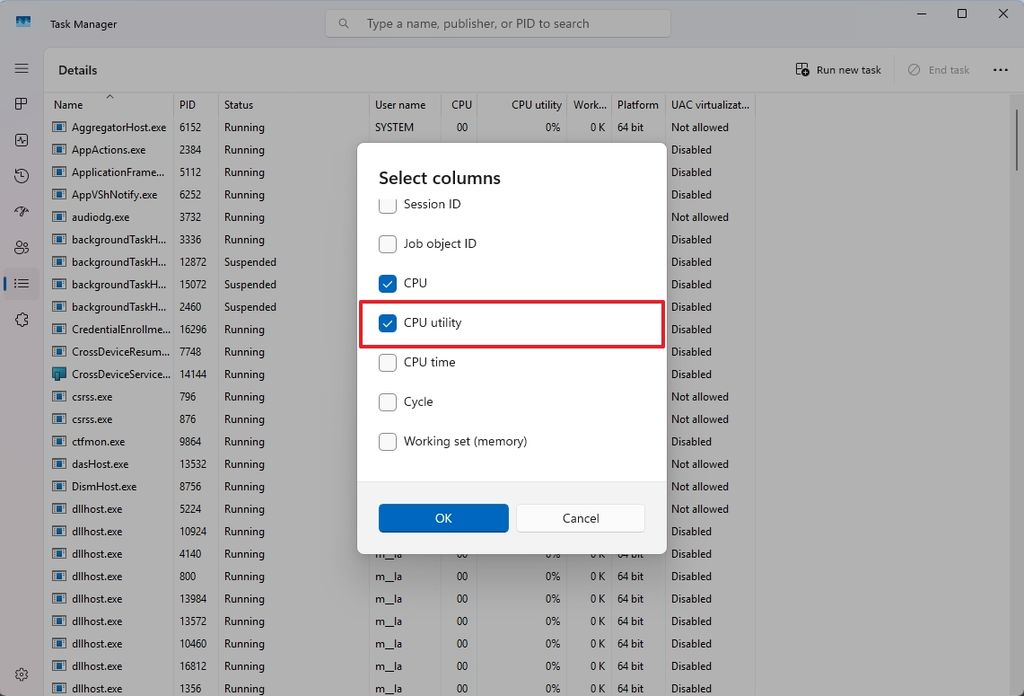Open the Services page

pos(21,319)
